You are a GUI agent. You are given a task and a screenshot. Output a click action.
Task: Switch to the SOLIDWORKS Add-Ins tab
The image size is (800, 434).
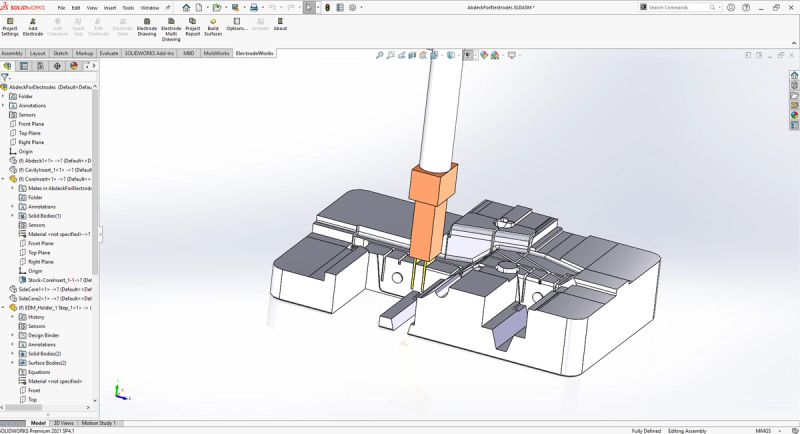click(x=149, y=53)
